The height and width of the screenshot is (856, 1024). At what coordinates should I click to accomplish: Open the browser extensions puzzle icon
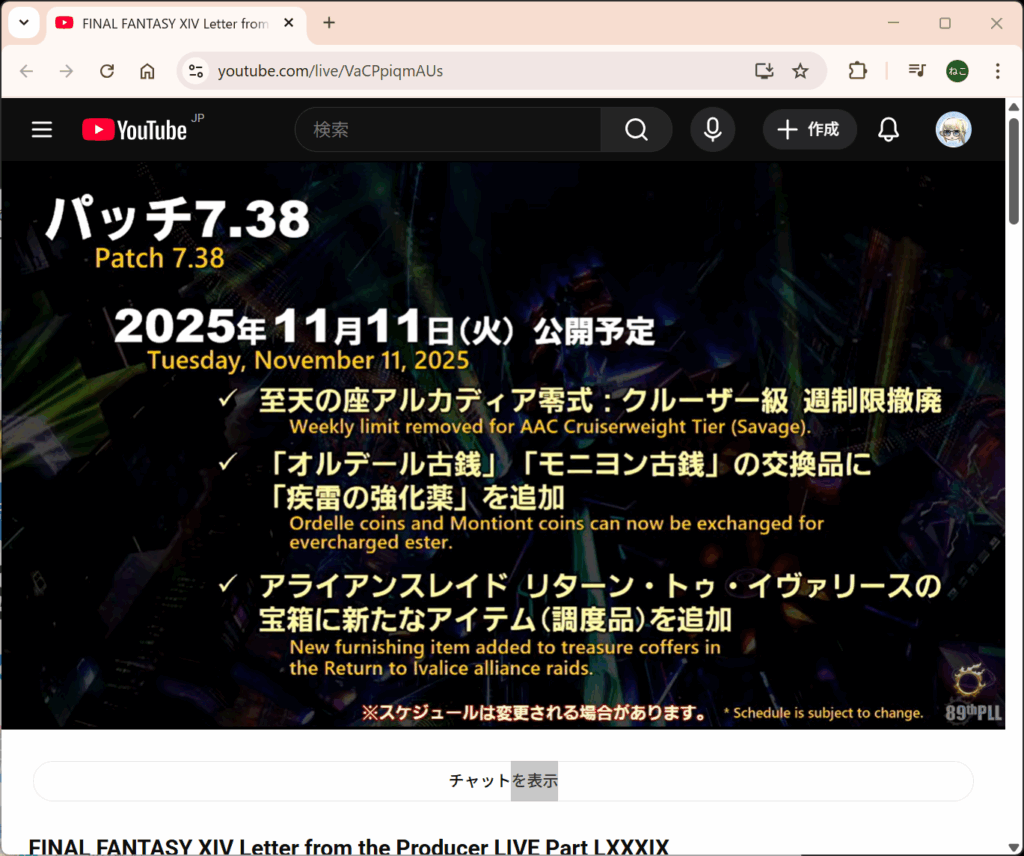857,71
